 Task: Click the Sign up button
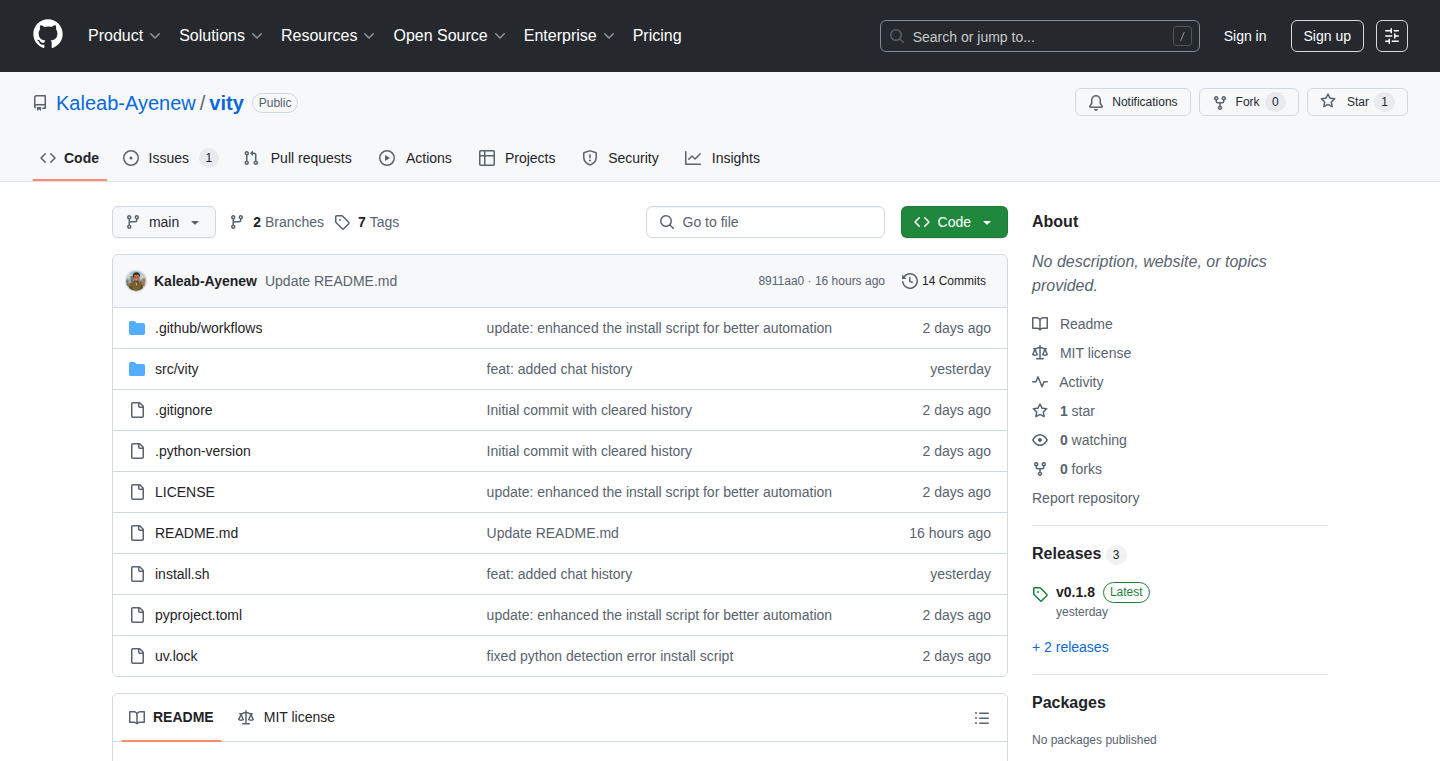[x=1327, y=36]
